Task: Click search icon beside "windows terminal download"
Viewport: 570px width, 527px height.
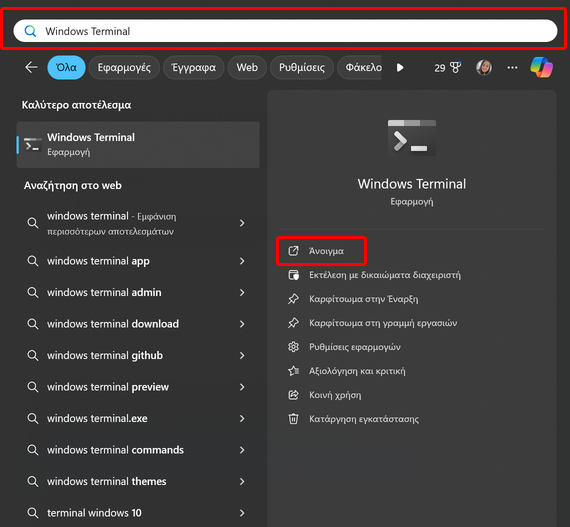Action: [x=33, y=324]
